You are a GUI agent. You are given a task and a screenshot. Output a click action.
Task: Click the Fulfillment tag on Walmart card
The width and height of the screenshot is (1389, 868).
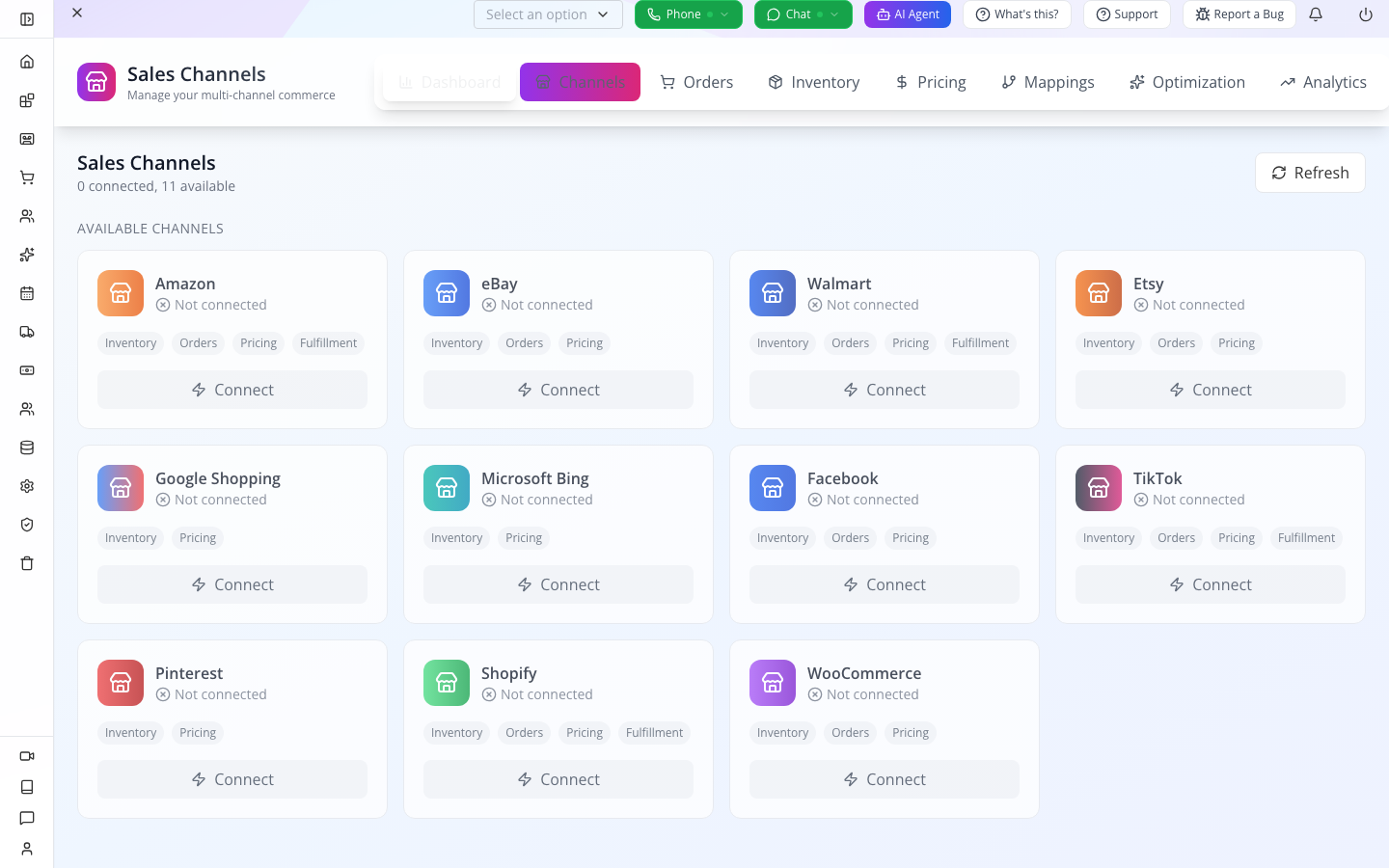click(x=980, y=343)
